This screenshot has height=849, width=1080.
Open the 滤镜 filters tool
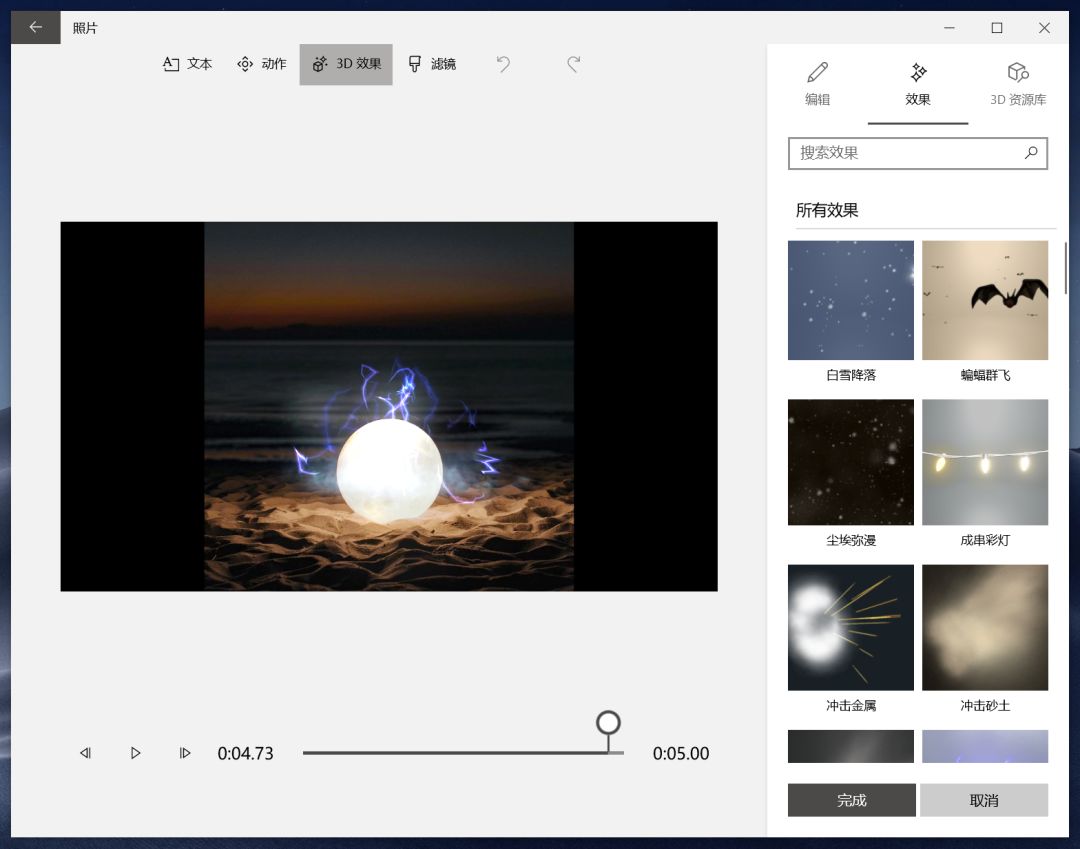point(432,64)
